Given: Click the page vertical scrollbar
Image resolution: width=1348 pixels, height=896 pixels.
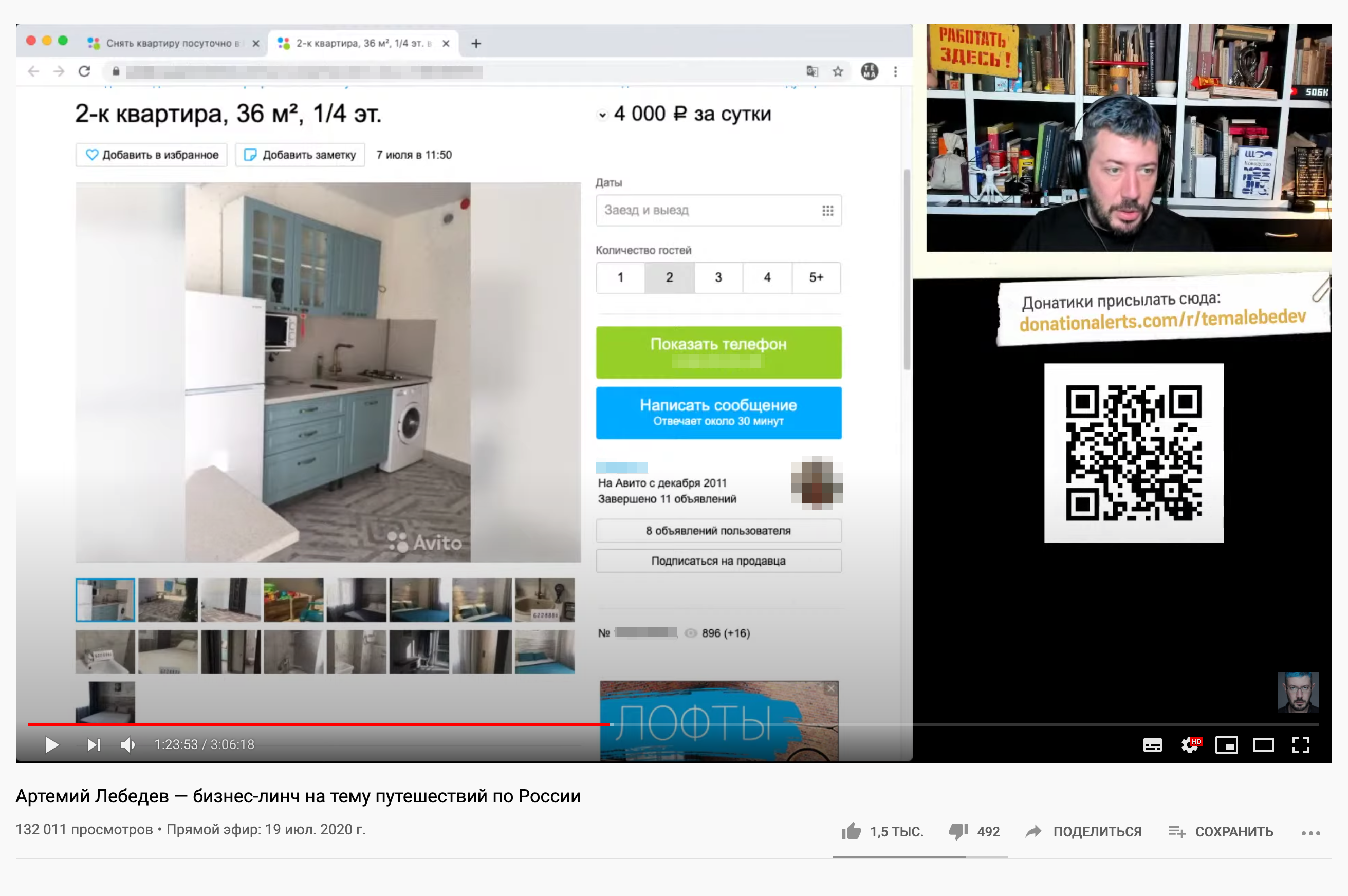Looking at the screenshot, I should [906, 270].
